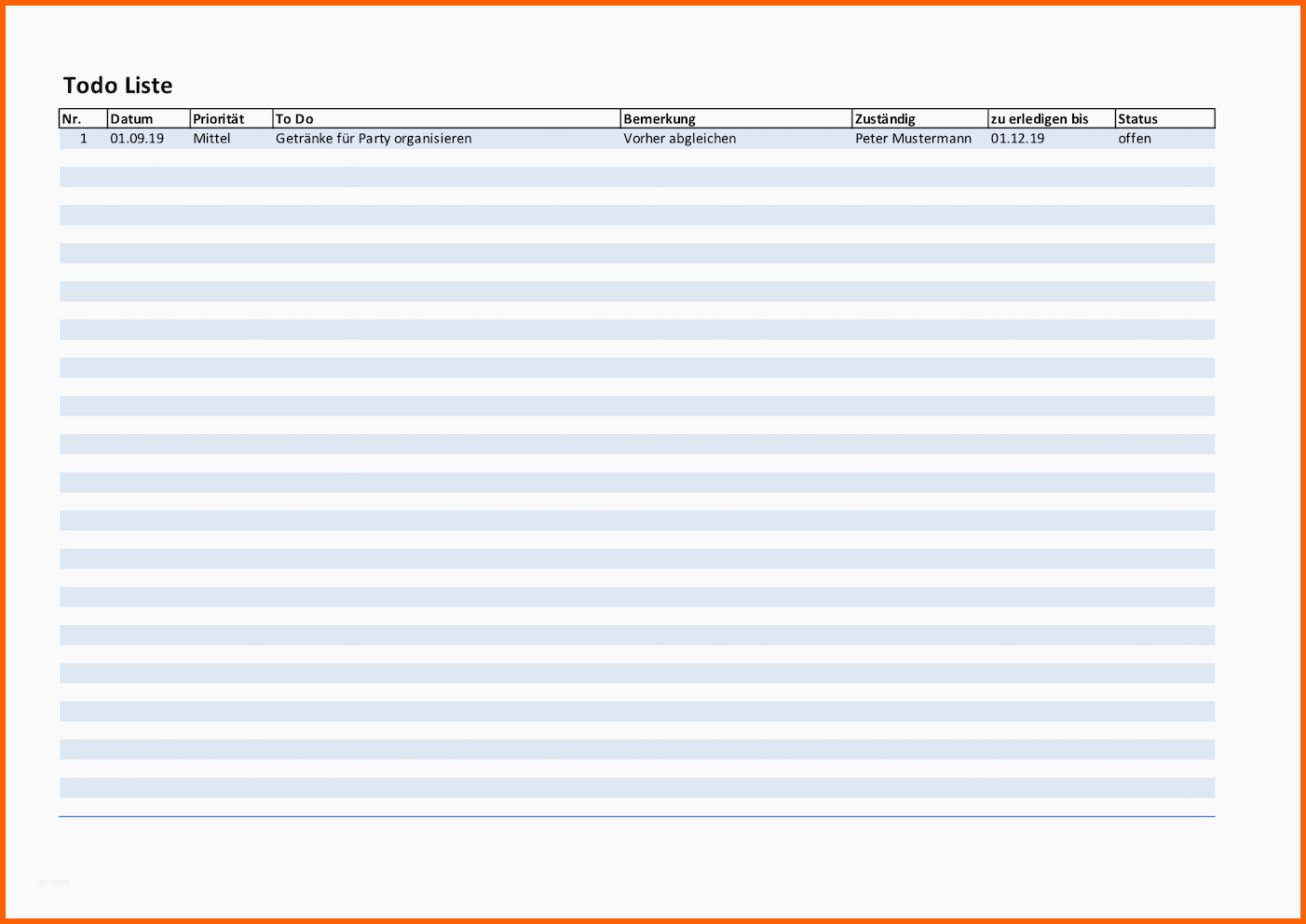Click the name "Peter Mustermann"
The width and height of the screenshot is (1306, 924).
pyautogui.click(x=913, y=138)
